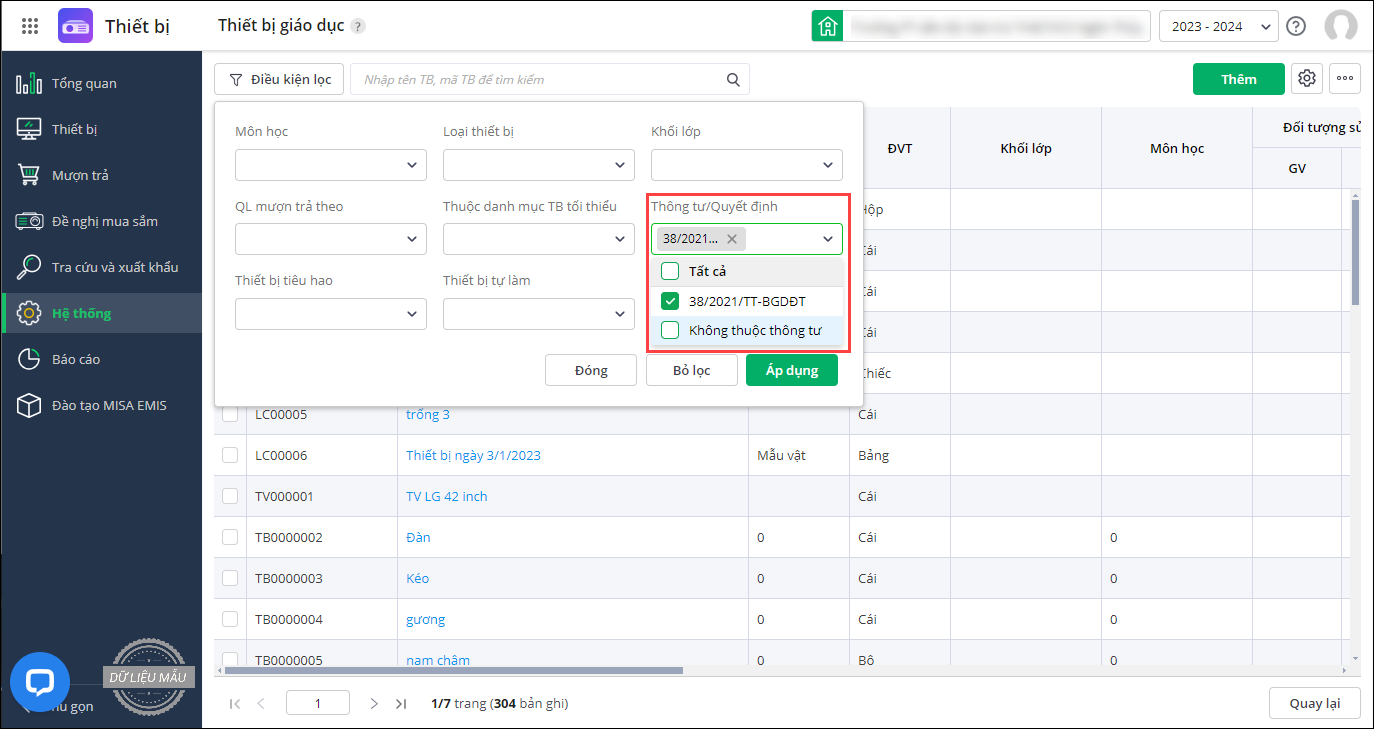Screen dimensions: 1374x729
Task: Click the Bỏ lọc button
Action: [691, 370]
